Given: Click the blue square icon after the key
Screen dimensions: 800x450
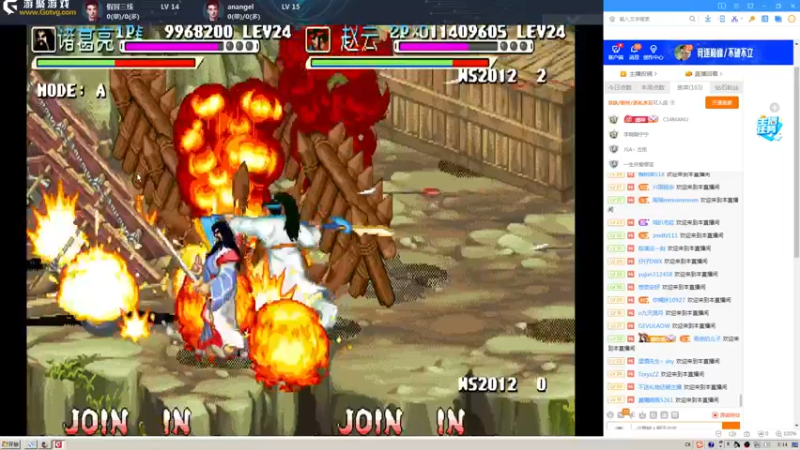Looking at the screenshot, I should pyautogui.click(x=765, y=19).
